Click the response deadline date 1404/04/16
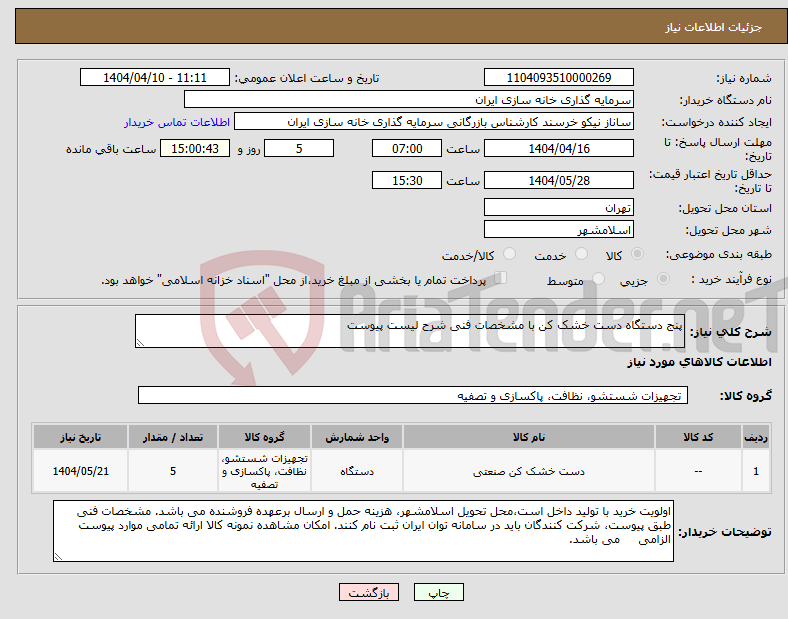788x619 pixels. (559, 148)
